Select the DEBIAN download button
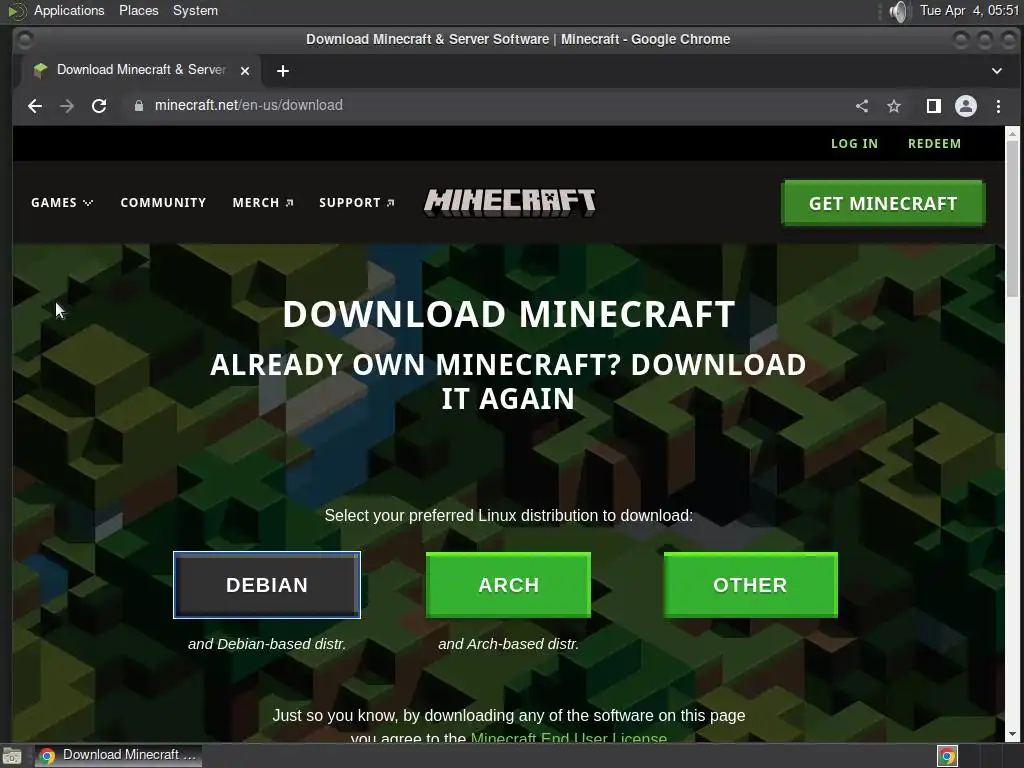Image resolution: width=1024 pixels, height=768 pixels. click(x=267, y=584)
